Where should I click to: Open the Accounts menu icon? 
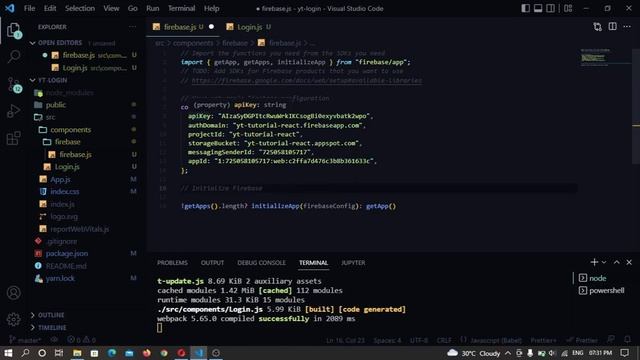tap(13, 293)
